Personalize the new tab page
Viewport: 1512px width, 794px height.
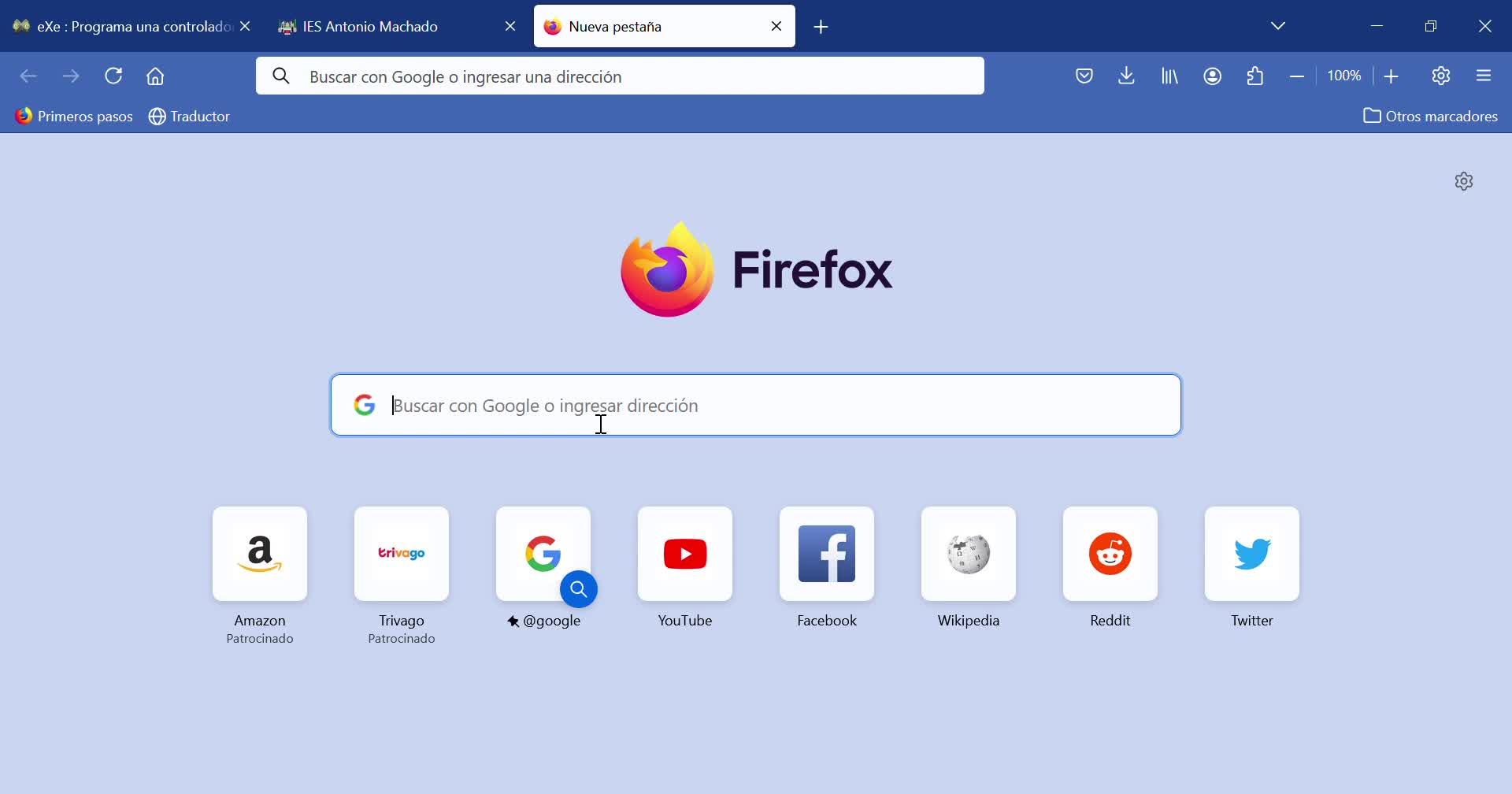pyautogui.click(x=1464, y=181)
